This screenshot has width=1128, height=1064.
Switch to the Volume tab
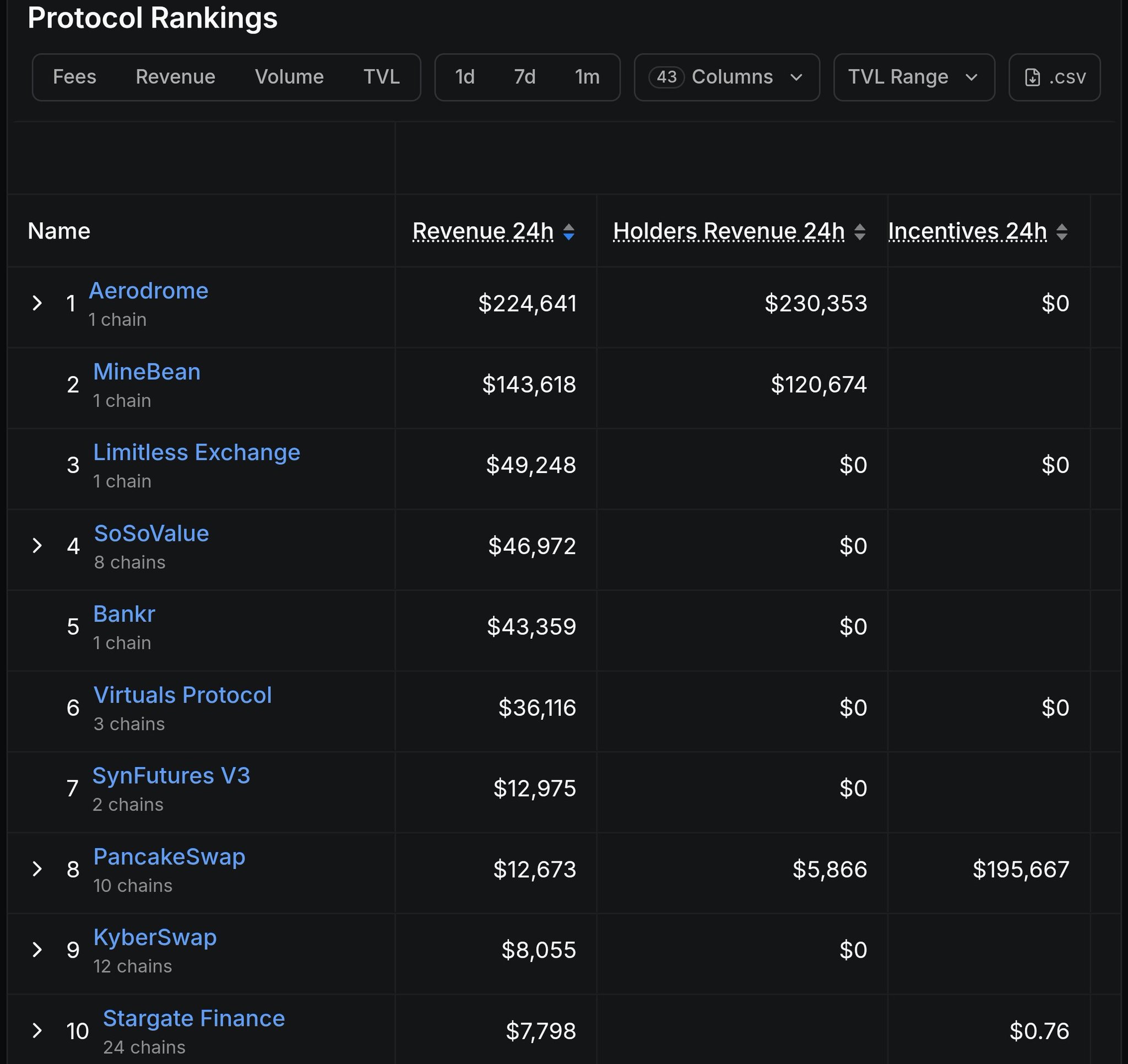289,77
